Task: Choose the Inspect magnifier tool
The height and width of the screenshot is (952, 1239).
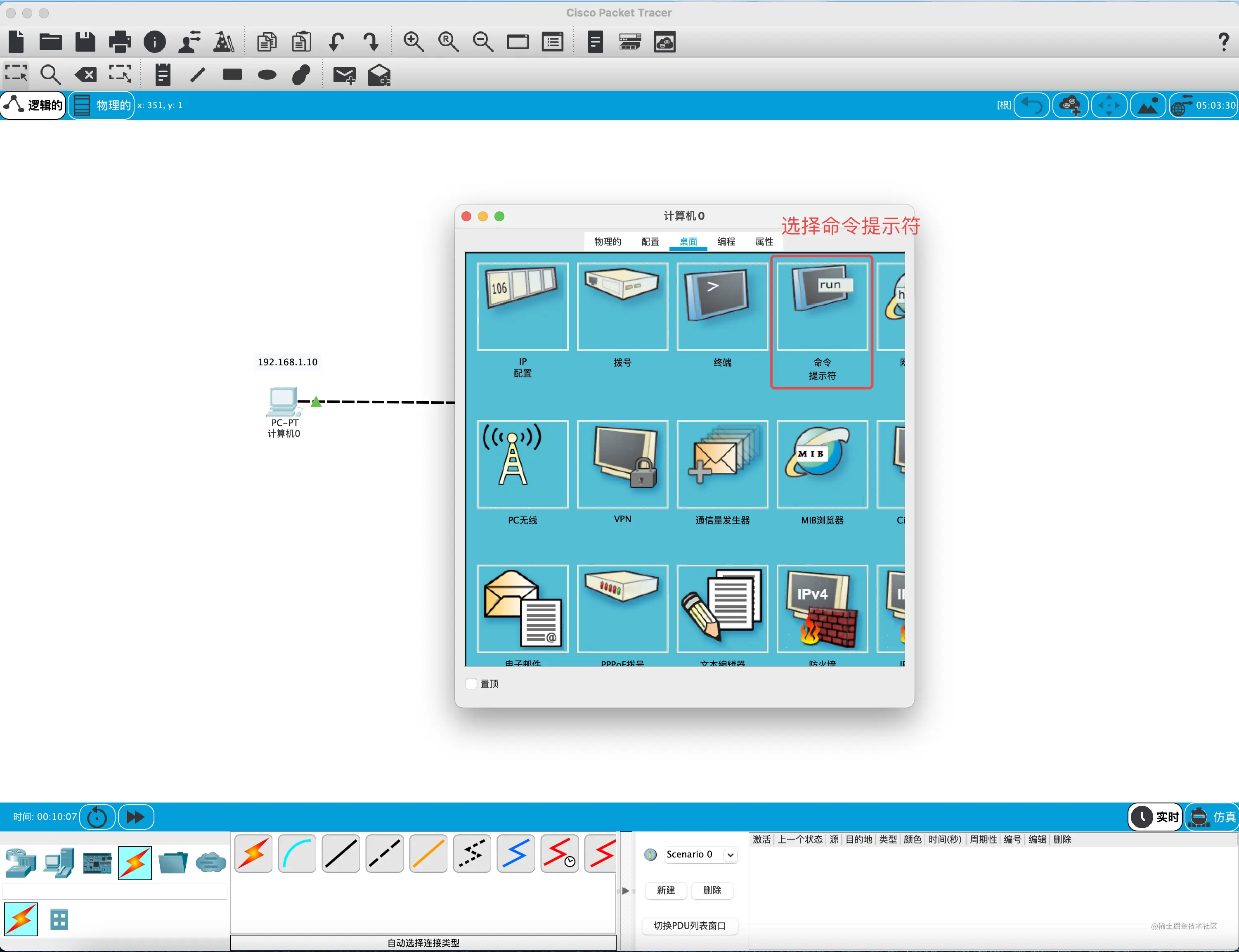Action: pyautogui.click(x=50, y=74)
